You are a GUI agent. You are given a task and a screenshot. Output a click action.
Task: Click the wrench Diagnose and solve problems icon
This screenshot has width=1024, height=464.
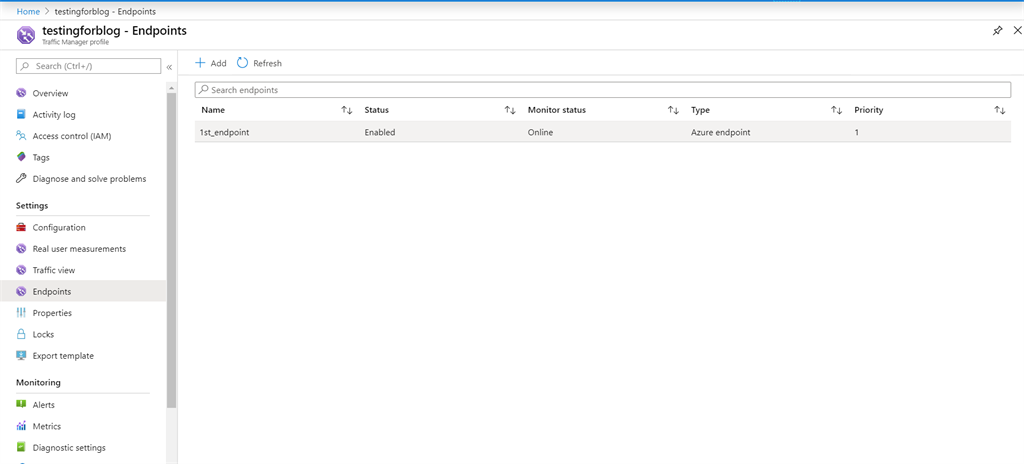click(x=21, y=178)
